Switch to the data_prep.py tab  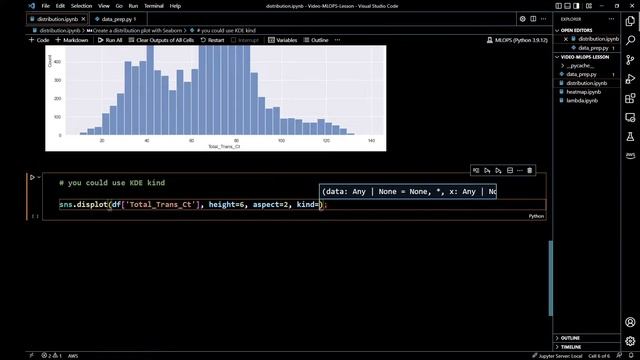tap(118, 19)
